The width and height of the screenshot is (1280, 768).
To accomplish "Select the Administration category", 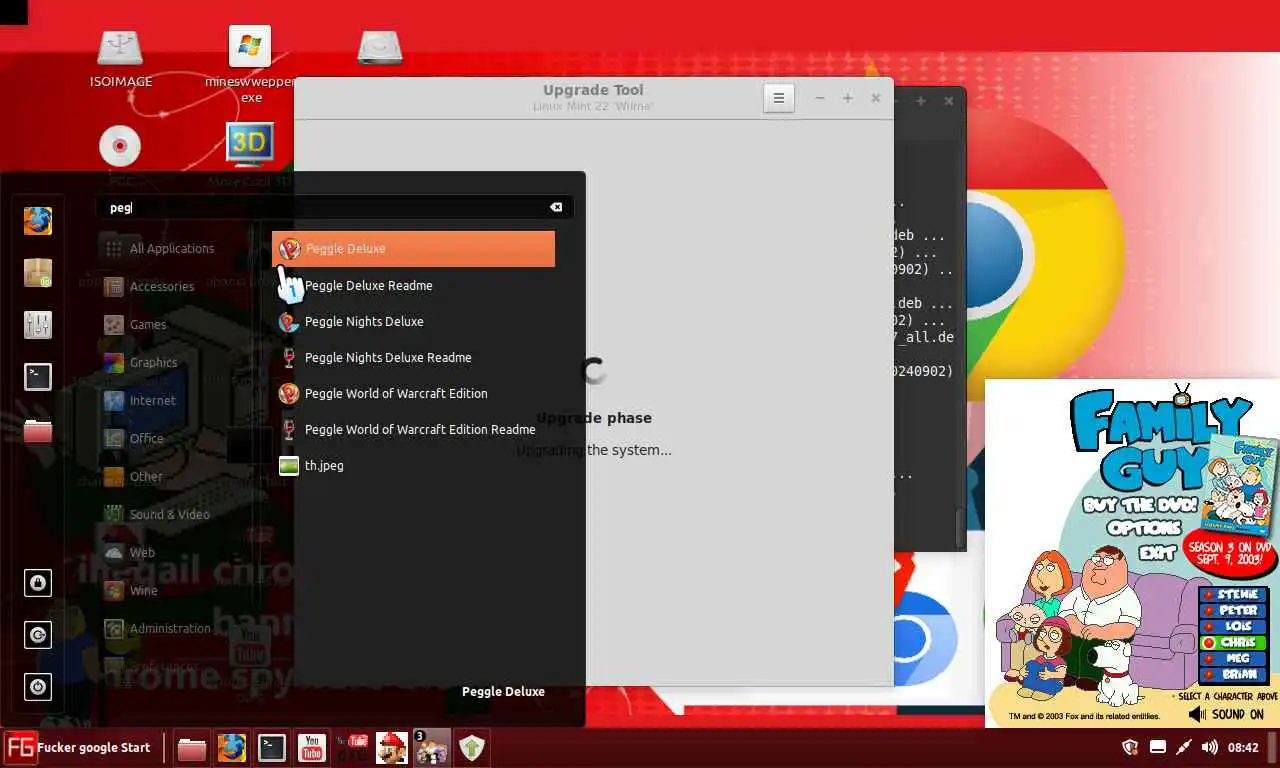I will coord(172,628).
